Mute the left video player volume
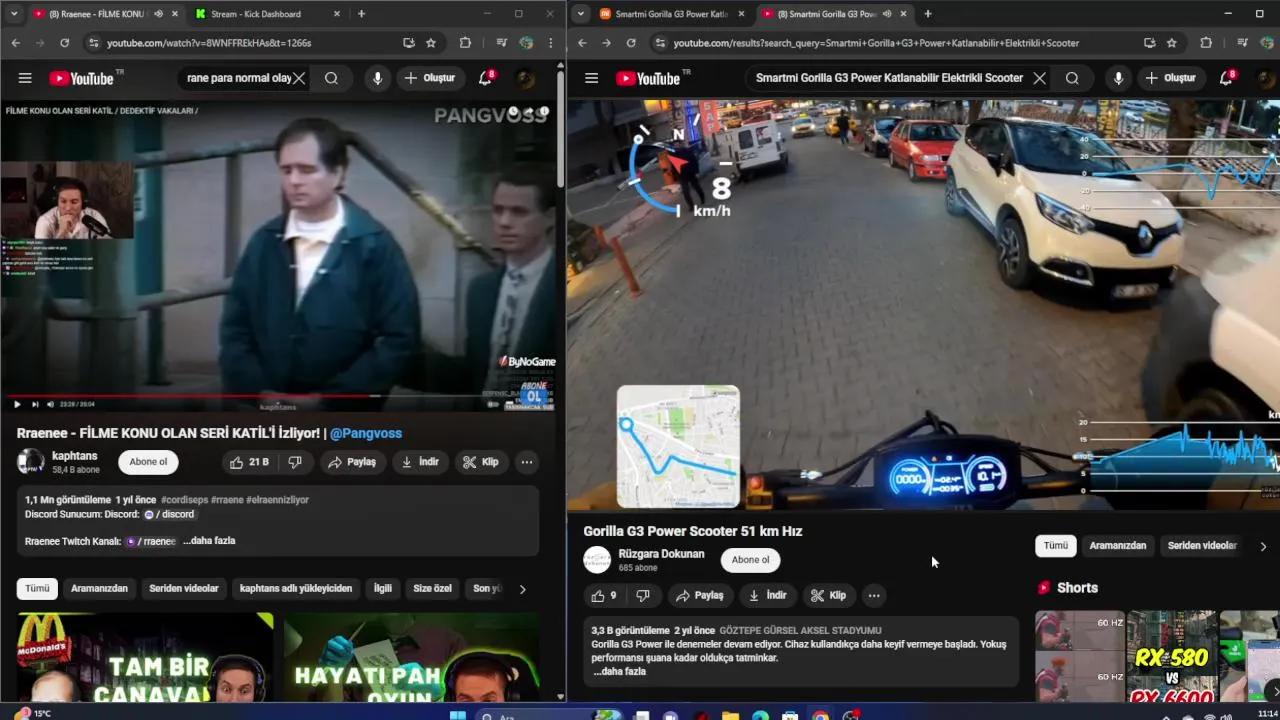 (50, 404)
